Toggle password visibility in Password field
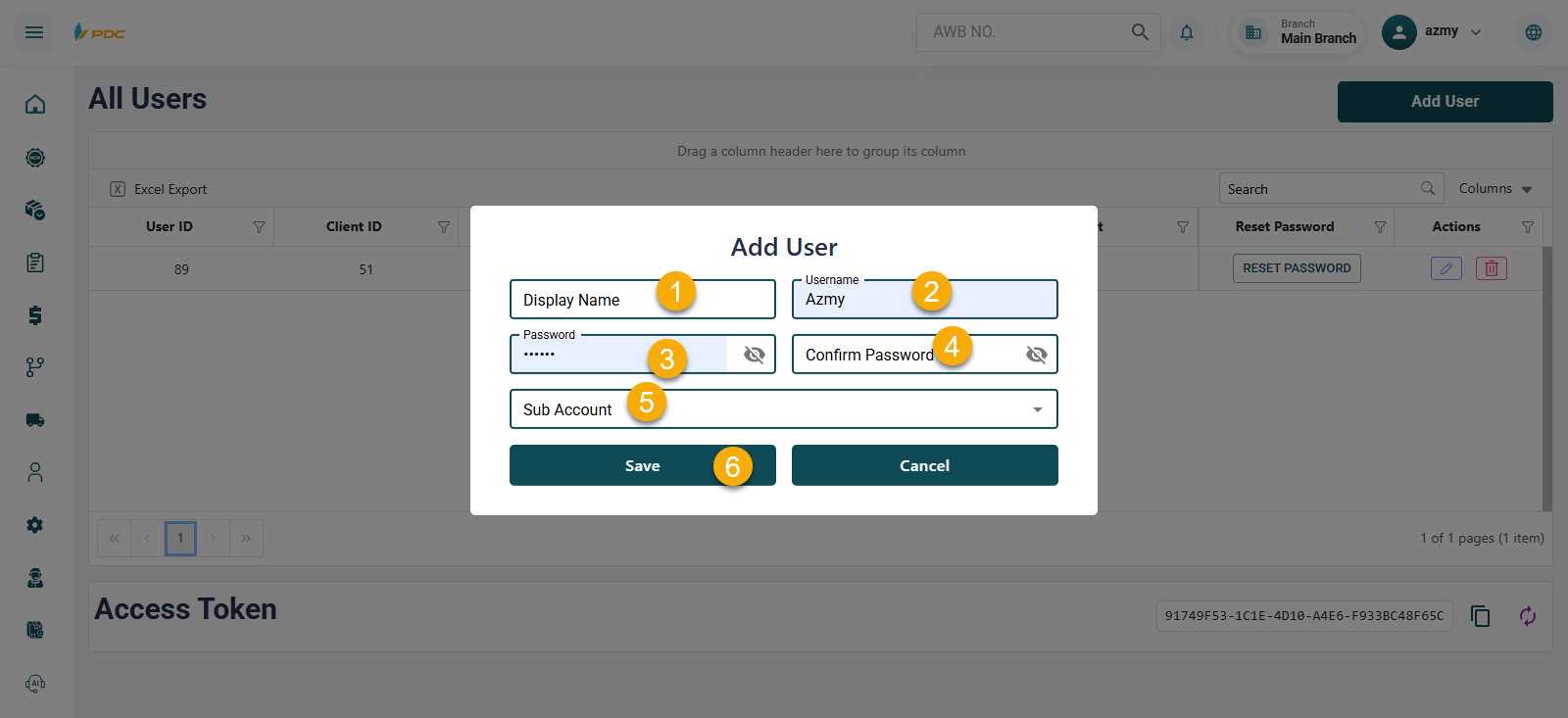The height and width of the screenshot is (718, 1568). [754, 355]
